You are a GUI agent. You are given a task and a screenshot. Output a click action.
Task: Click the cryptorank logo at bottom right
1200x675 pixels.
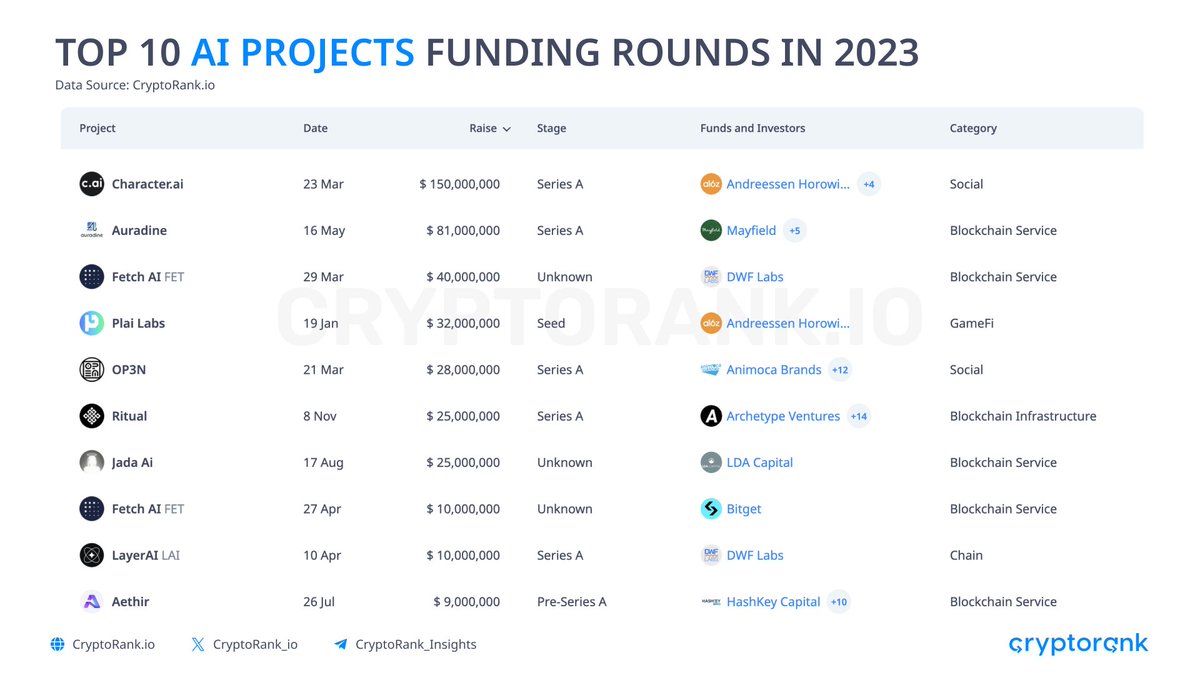coord(1078,644)
